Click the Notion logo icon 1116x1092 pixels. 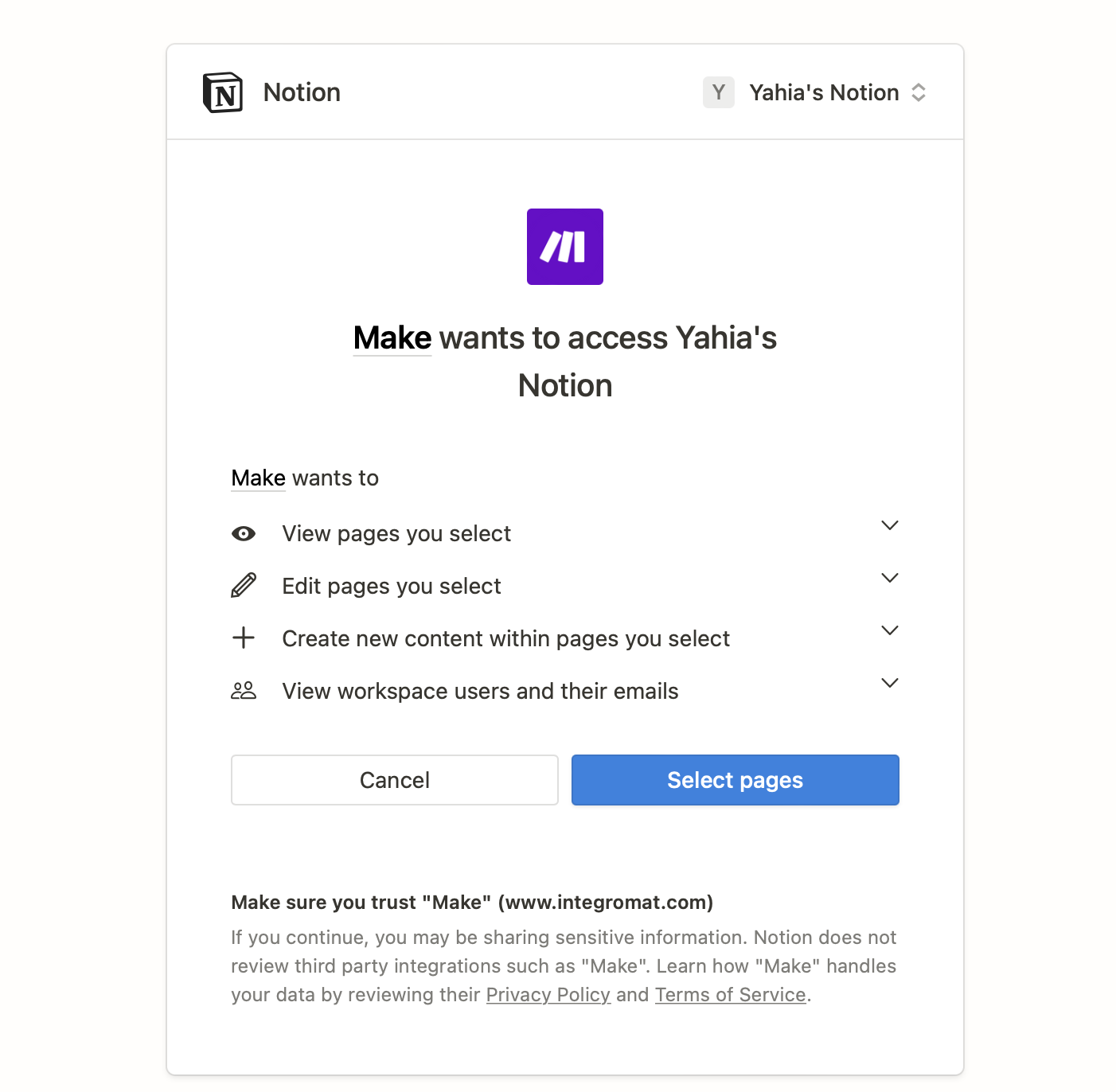(223, 92)
